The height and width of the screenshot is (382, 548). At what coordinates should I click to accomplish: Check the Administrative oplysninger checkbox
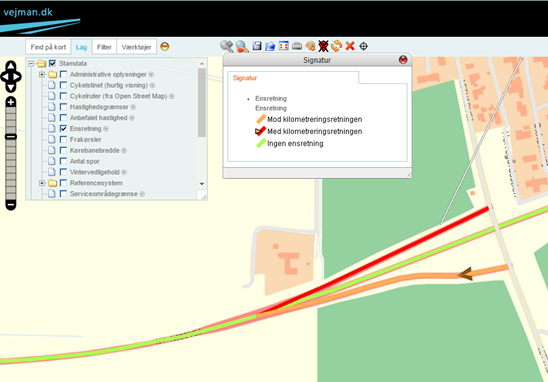pos(63,74)
